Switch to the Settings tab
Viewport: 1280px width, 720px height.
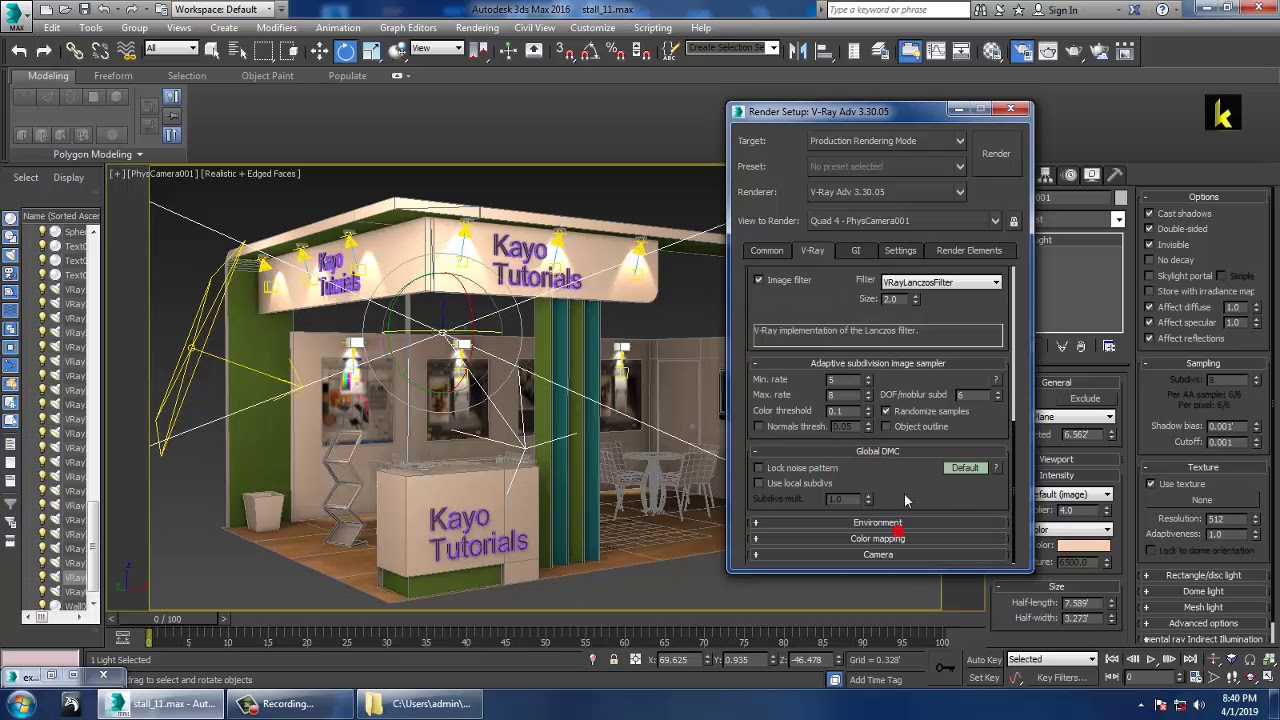[x=900, y=251]
